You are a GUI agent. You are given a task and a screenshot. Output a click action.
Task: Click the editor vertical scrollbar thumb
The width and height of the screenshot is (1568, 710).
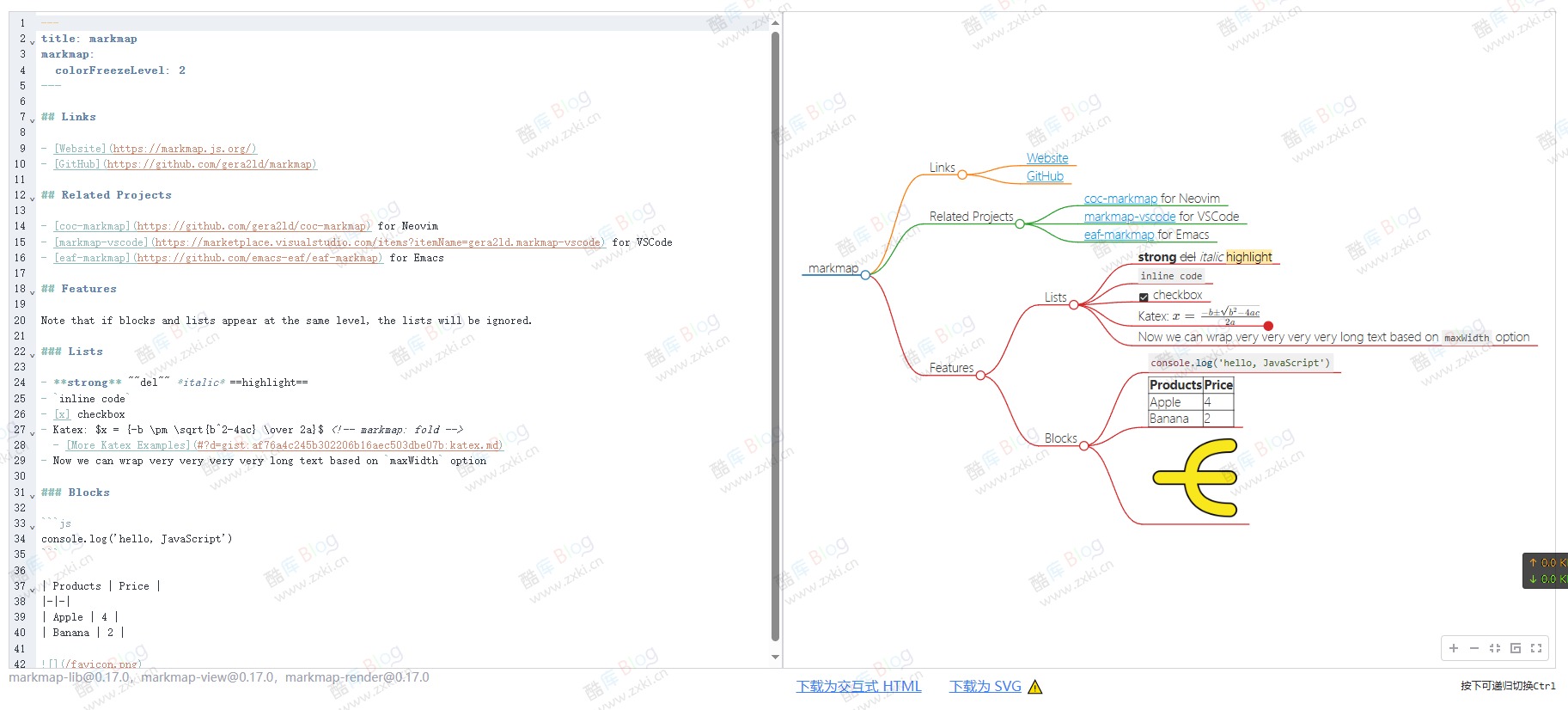coord(776,337)
